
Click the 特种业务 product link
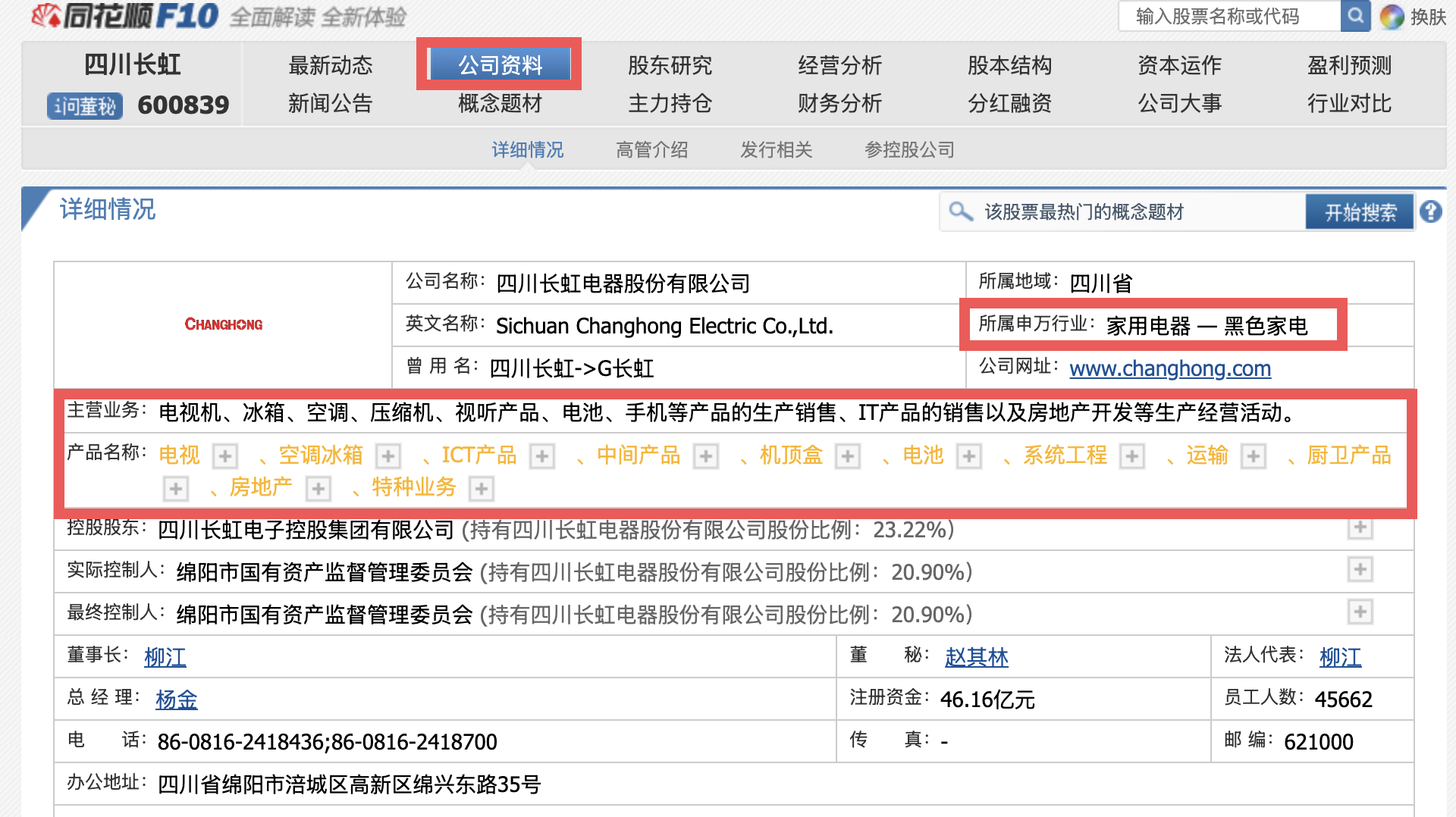point(414,487)
